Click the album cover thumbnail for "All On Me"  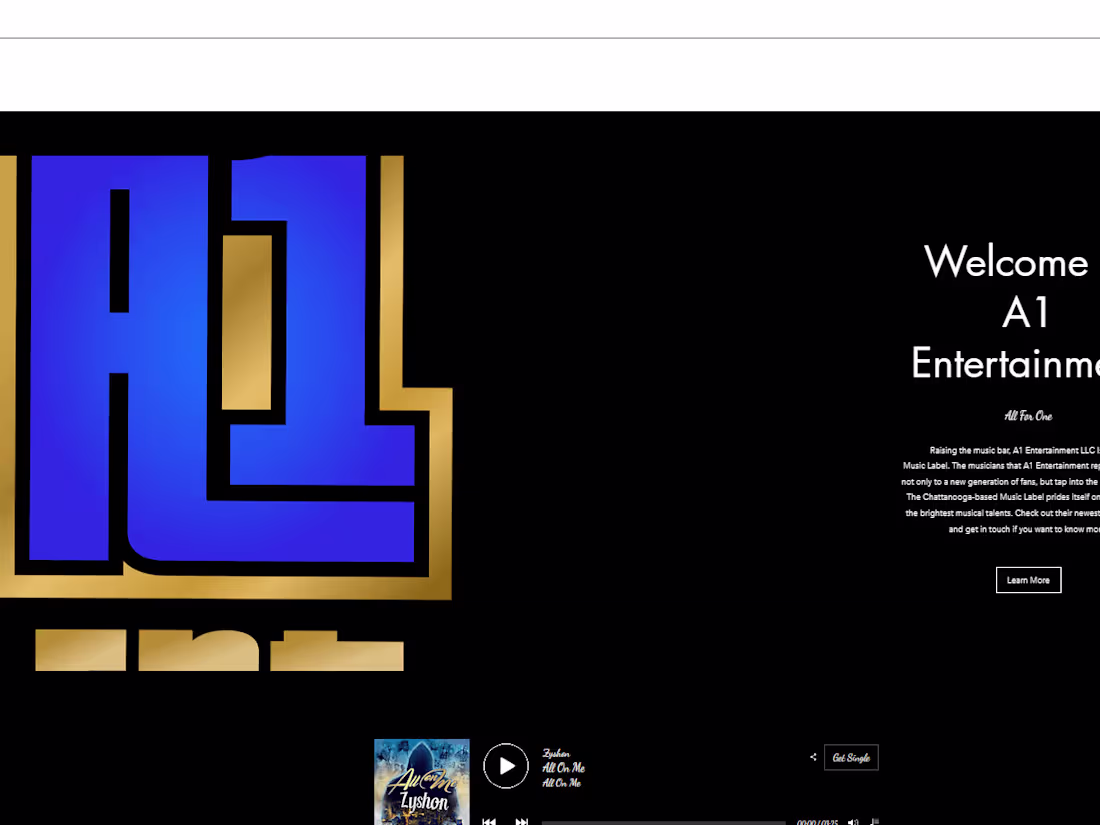[x=421, y=782]
